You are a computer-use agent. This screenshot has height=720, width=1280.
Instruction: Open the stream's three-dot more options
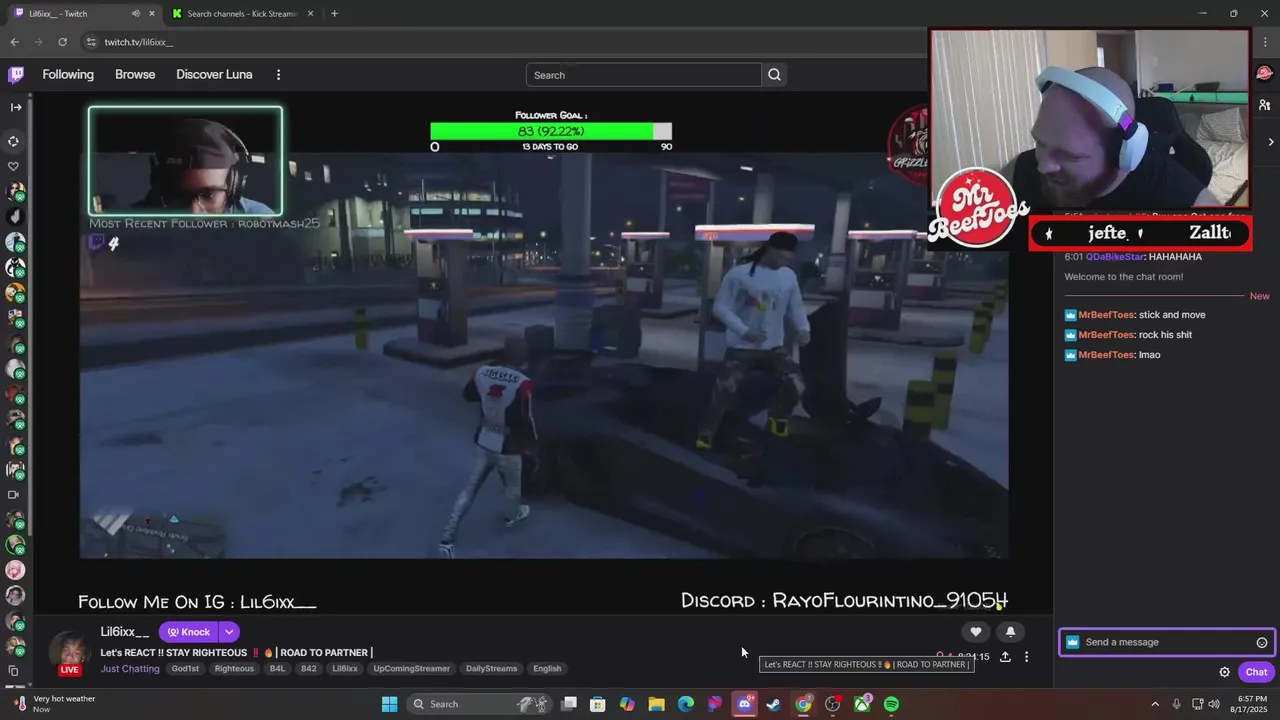tap(1026, 657)
